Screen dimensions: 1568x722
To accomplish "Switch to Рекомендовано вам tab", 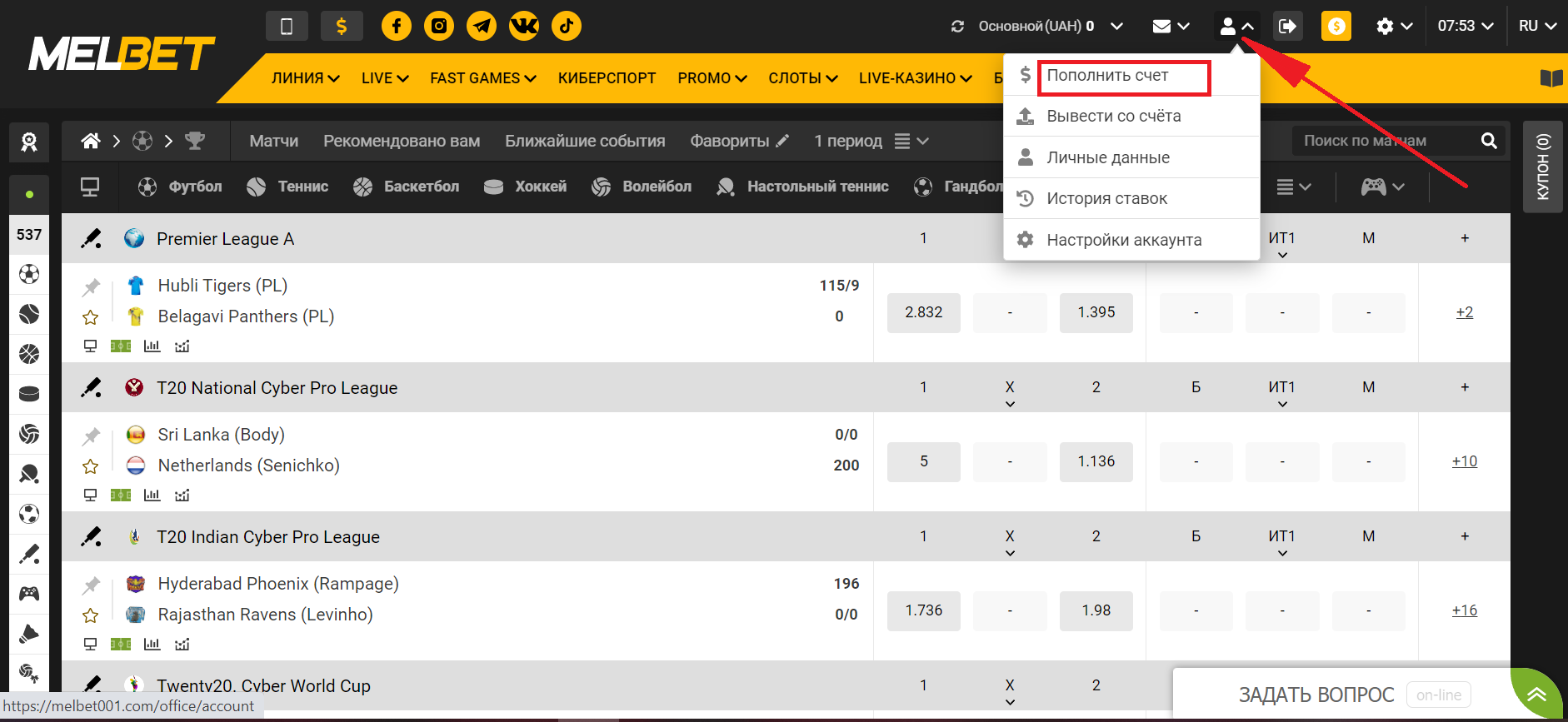I will (402, 141).
